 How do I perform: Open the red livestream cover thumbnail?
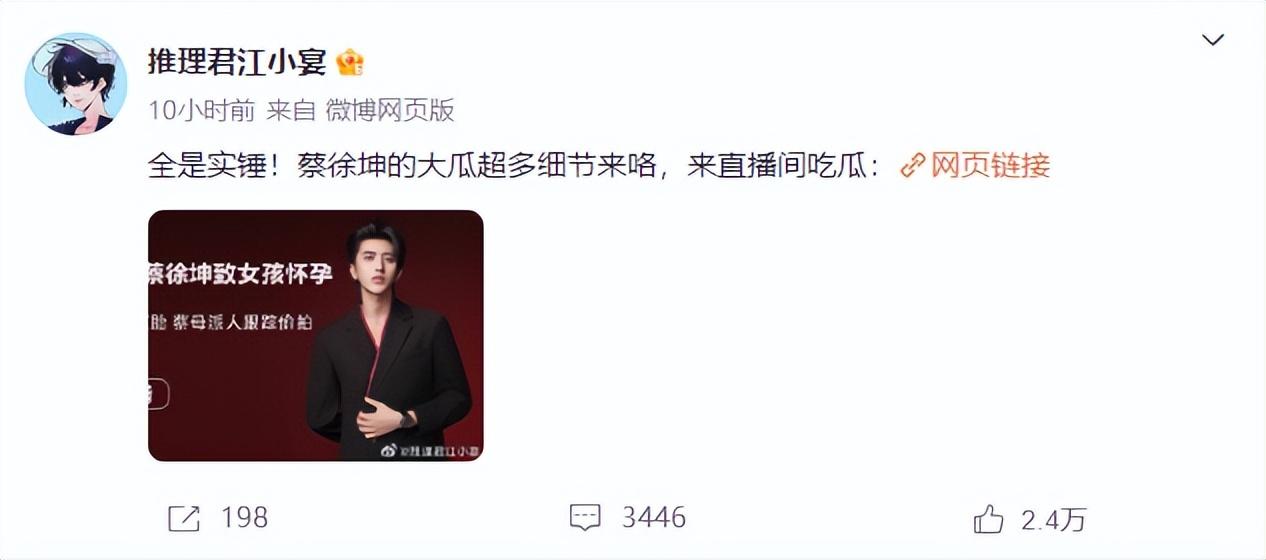pyautogui.click(x=316, y=335)
